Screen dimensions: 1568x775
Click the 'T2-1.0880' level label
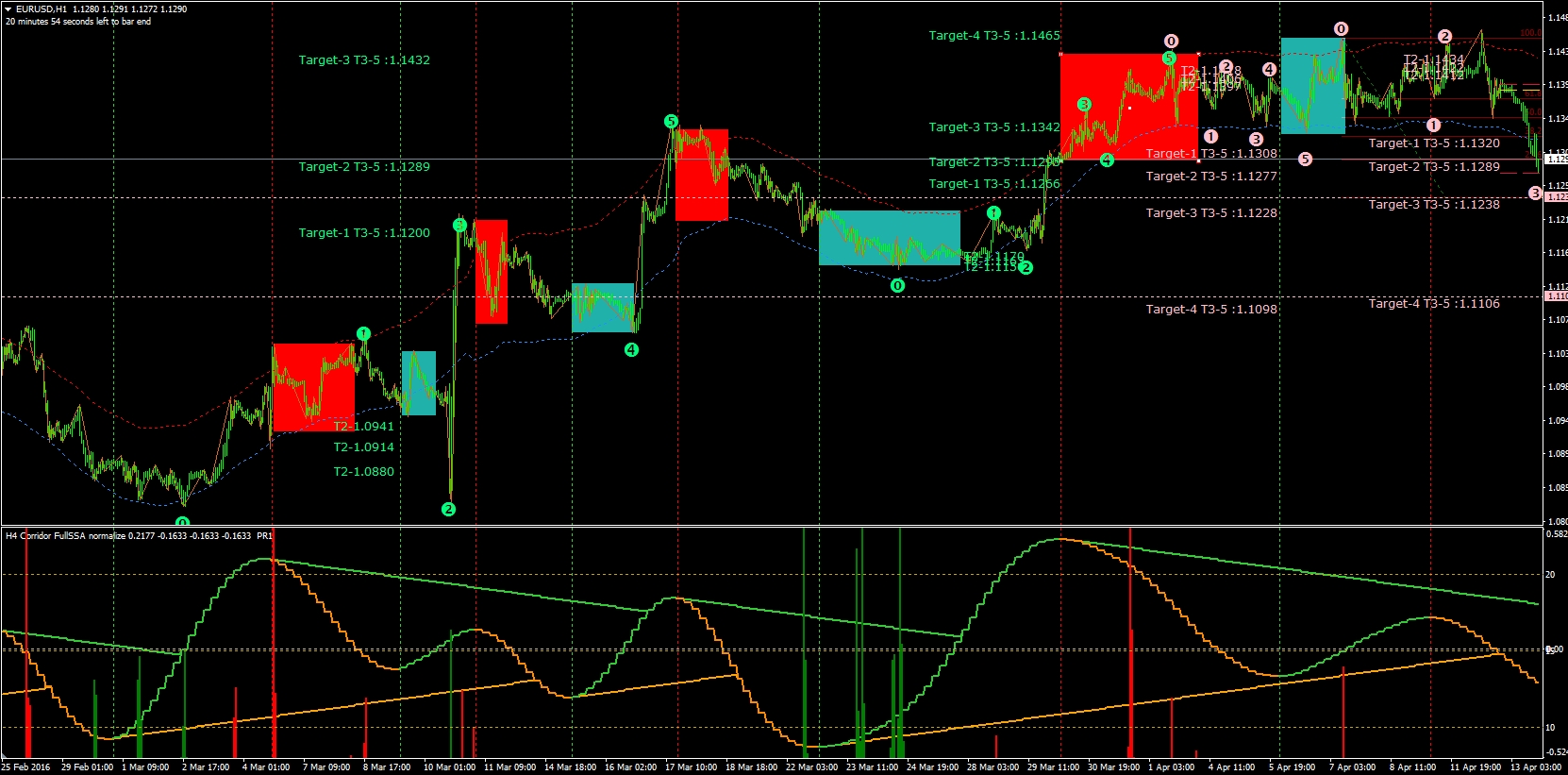pos(364,471)
